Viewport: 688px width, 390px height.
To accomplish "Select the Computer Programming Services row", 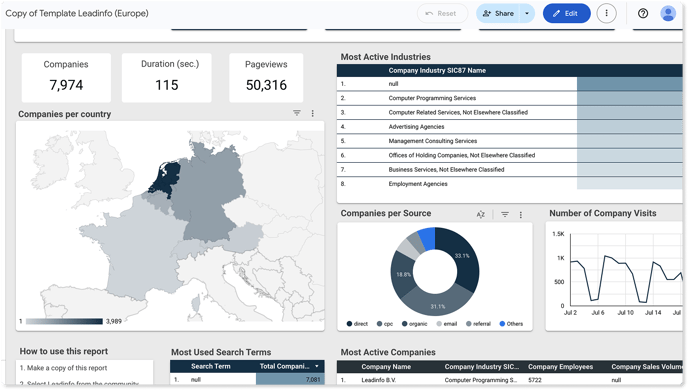I will coord(509,98).
